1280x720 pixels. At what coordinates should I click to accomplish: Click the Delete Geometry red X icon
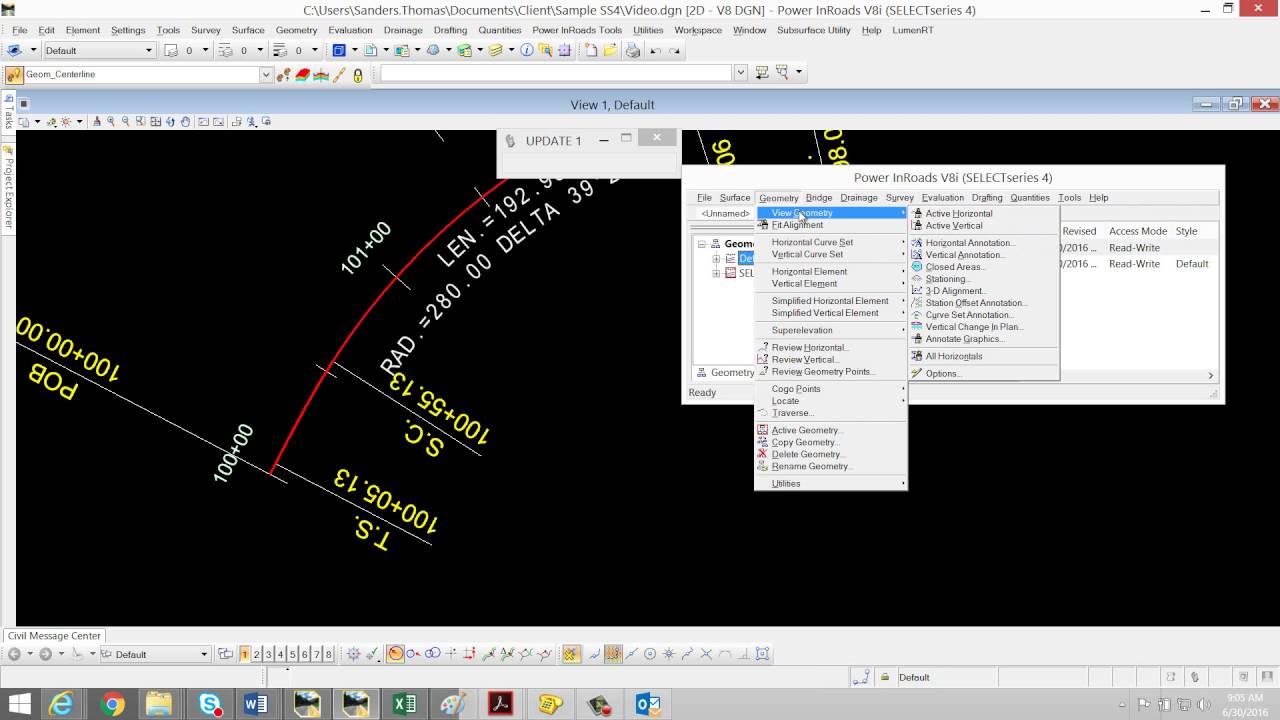pyautogui.click(x=763, y=454)
